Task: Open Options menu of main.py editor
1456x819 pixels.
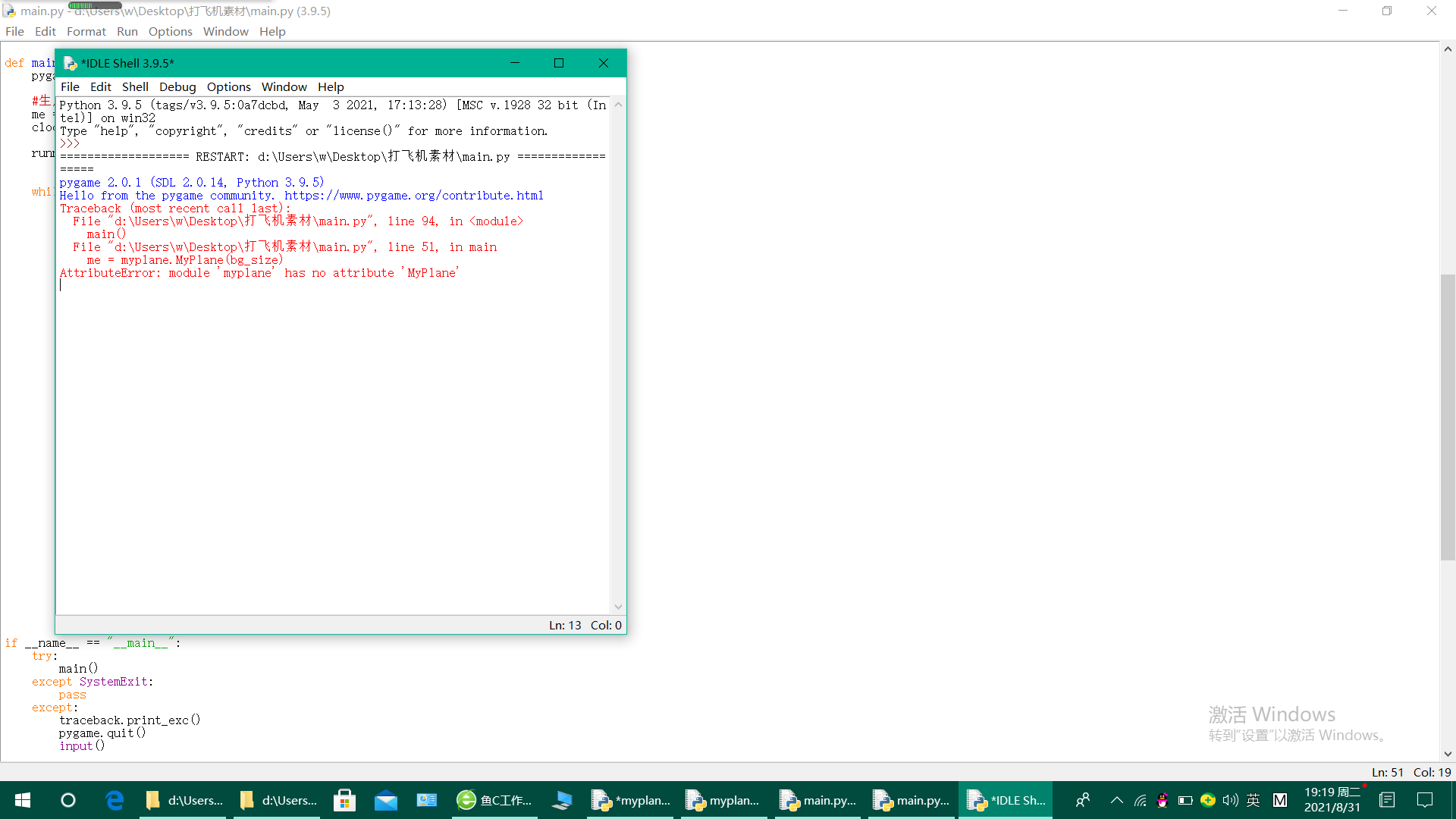Action: (170, 31)
